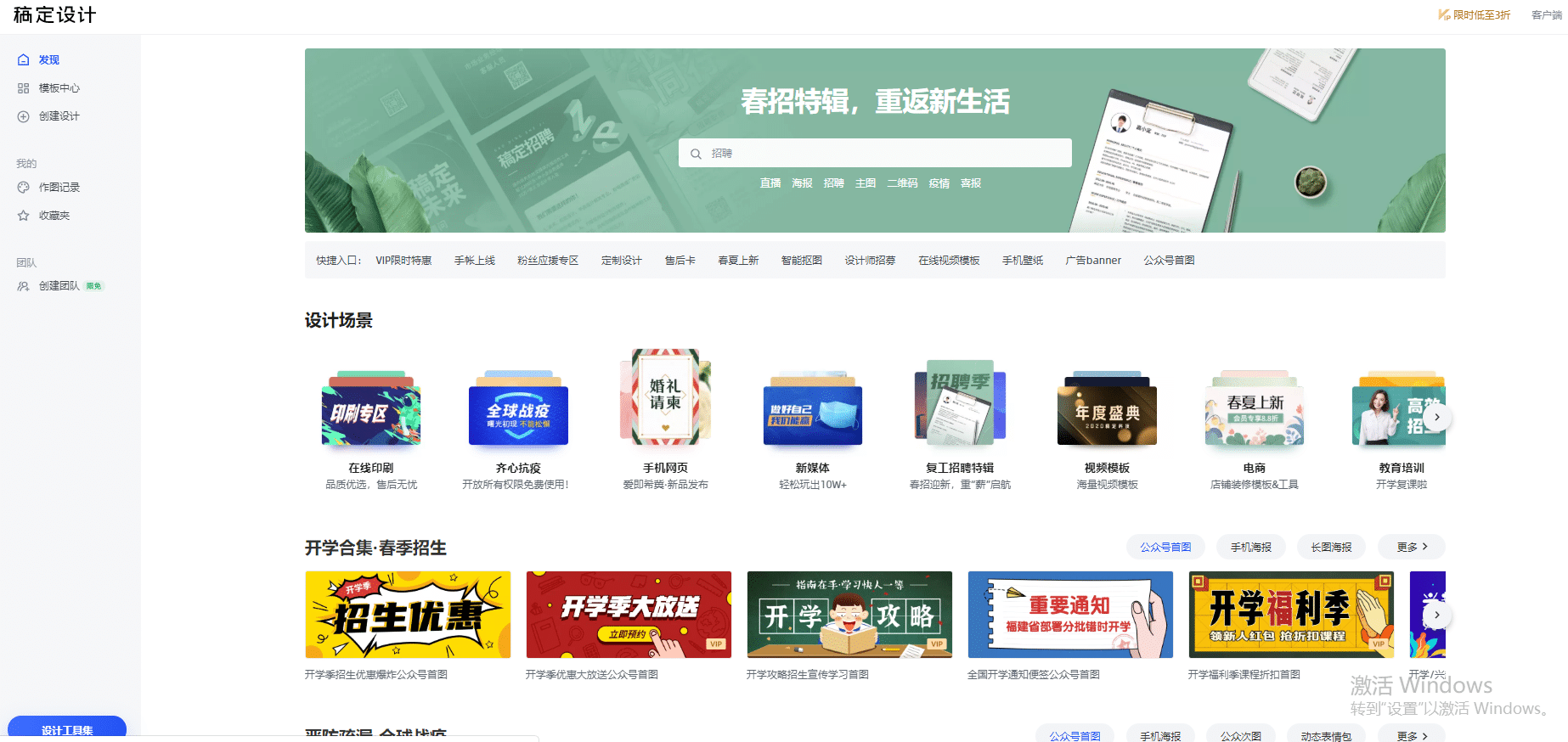
Task: Click the search magnifier icon in banner
Action: coord(696,154)
